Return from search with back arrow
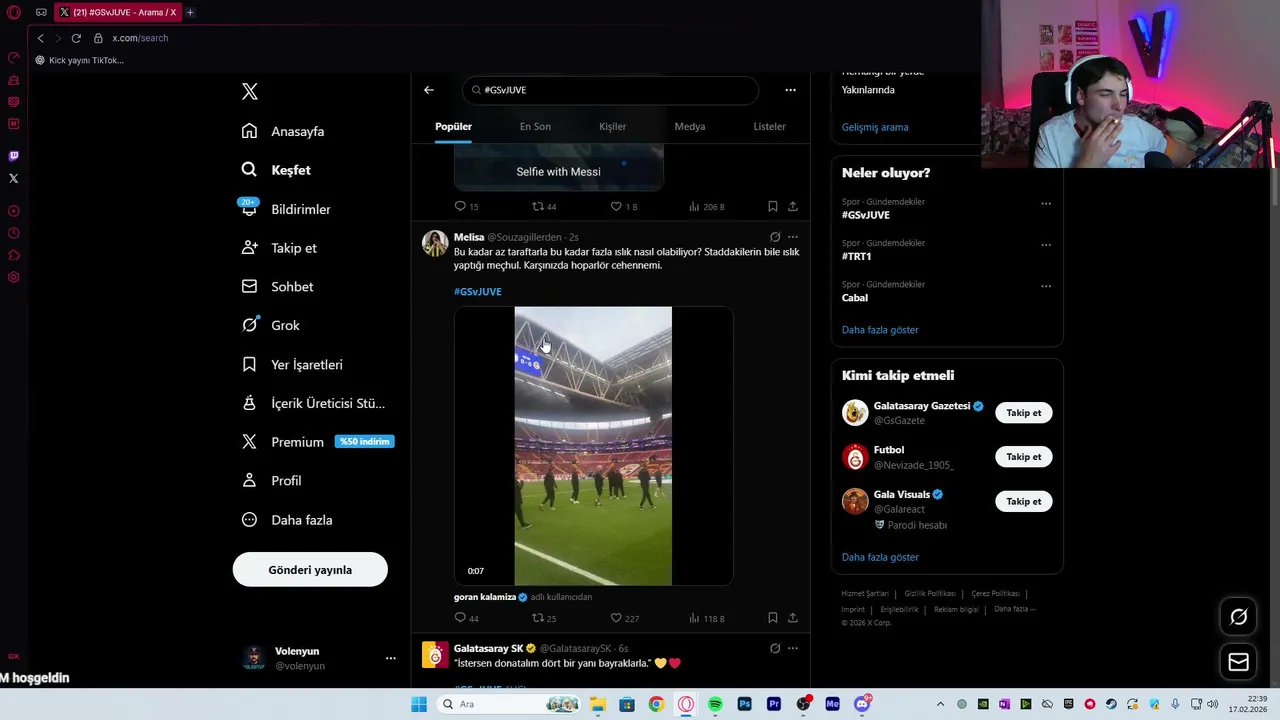Viewport: 1280px width, 720px height. point(429,90)
